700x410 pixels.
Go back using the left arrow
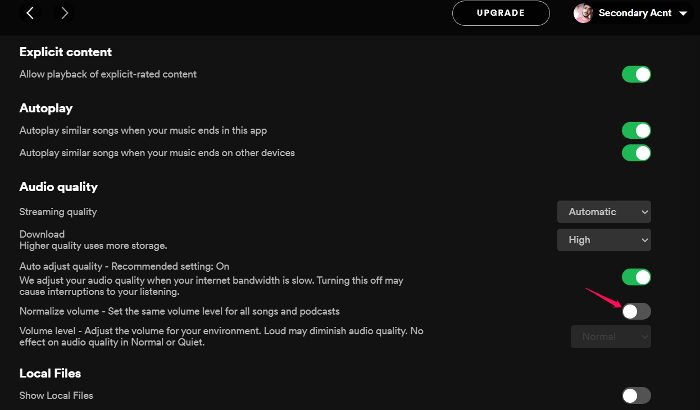30,13
